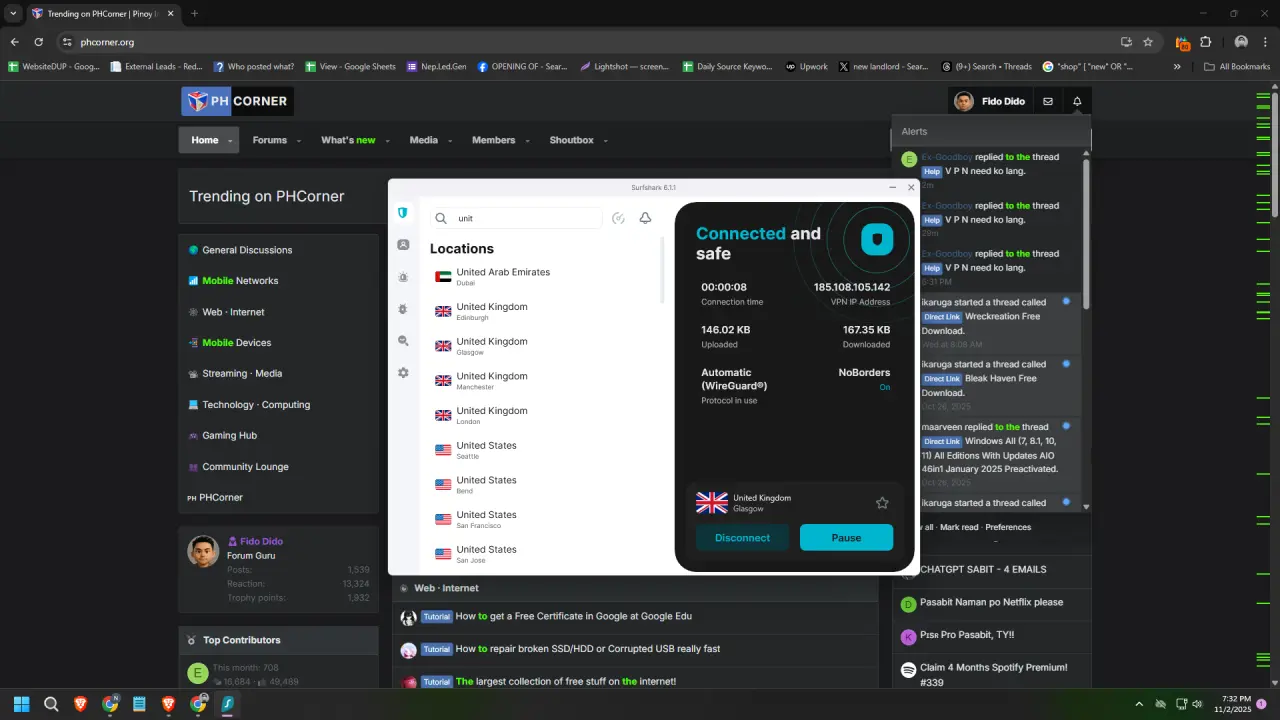Add Glasgow to favorites with star icon
This screenshot has width=1280, height=720.
882,503
